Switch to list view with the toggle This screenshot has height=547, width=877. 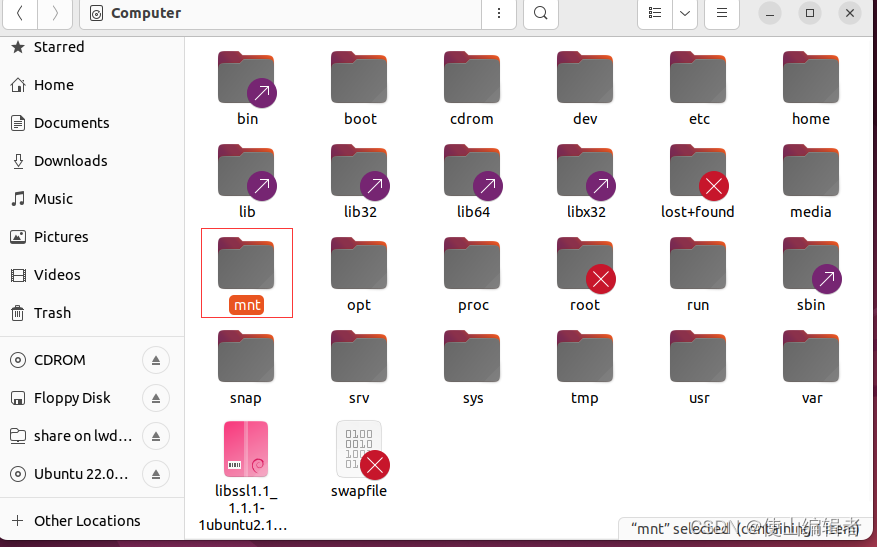tap(655, 13)
